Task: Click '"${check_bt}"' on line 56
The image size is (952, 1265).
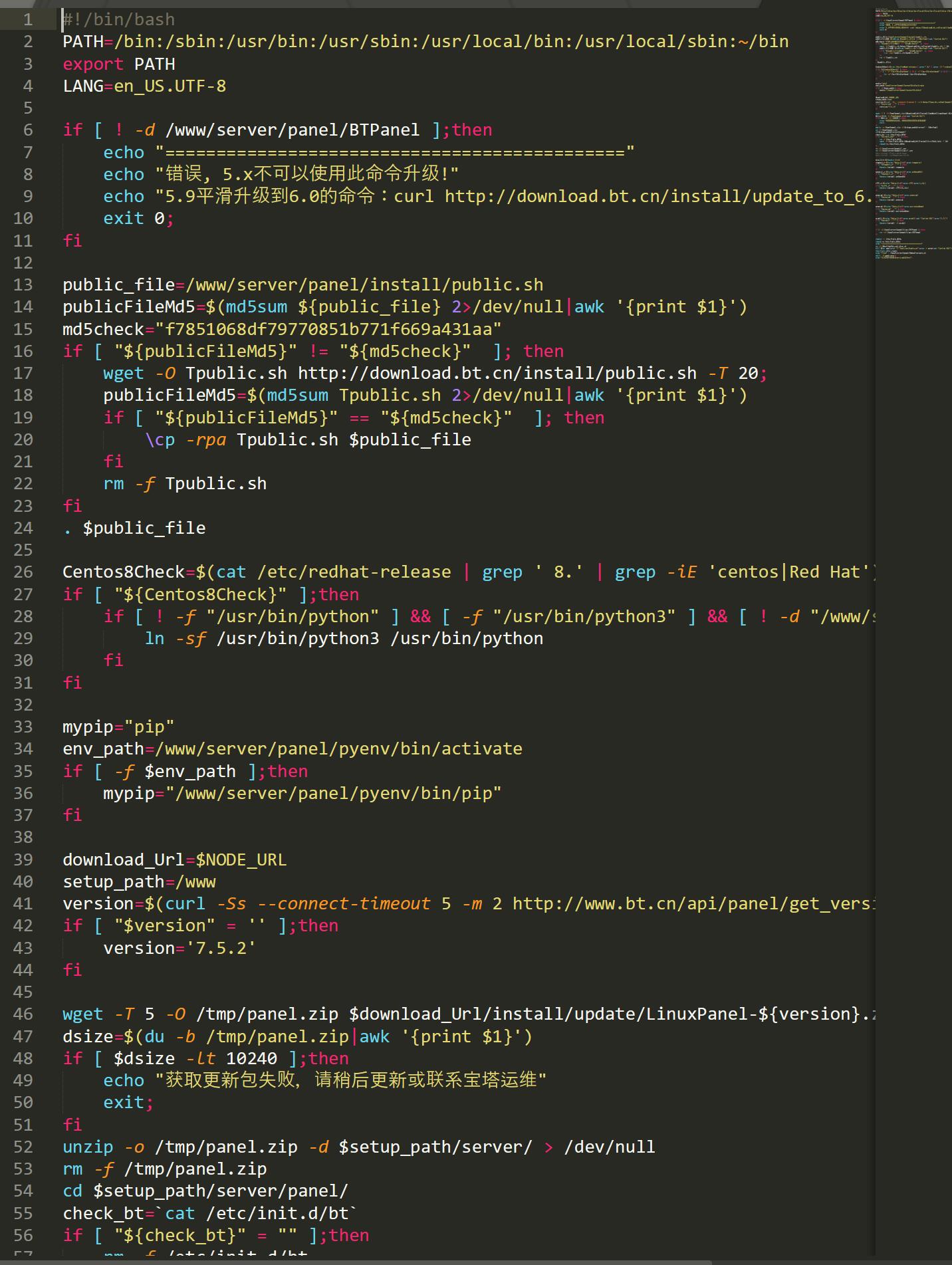Action: (x=180, y=1236)
